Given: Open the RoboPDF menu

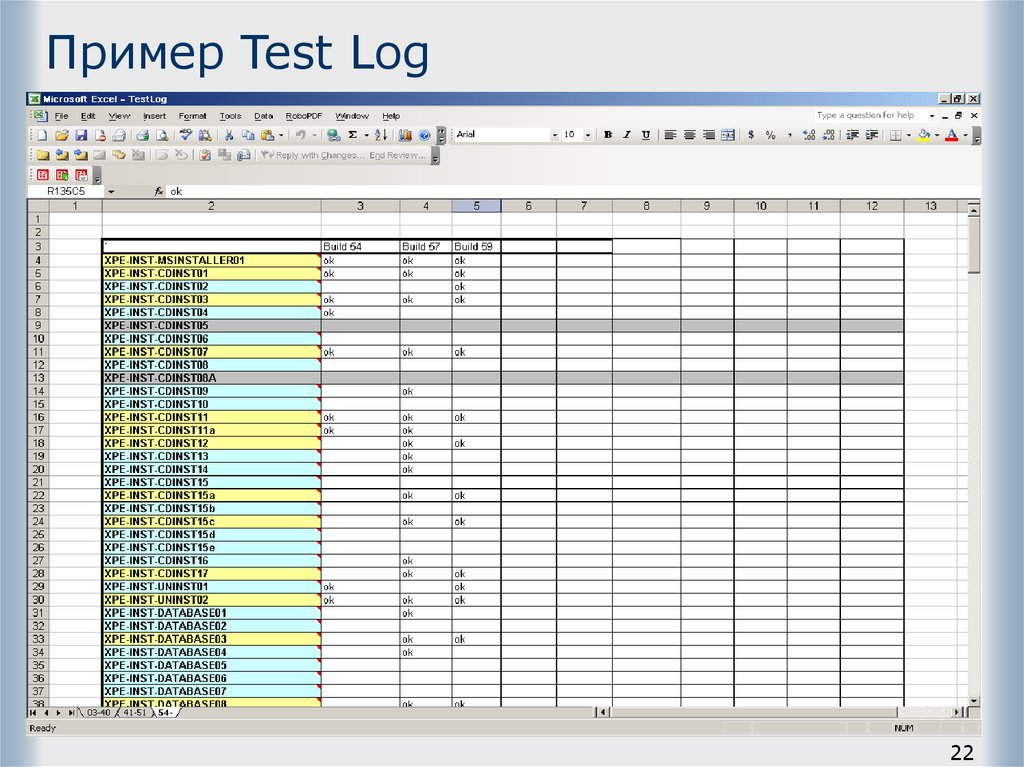Looking at the screenshot, I should pos(302,115).
